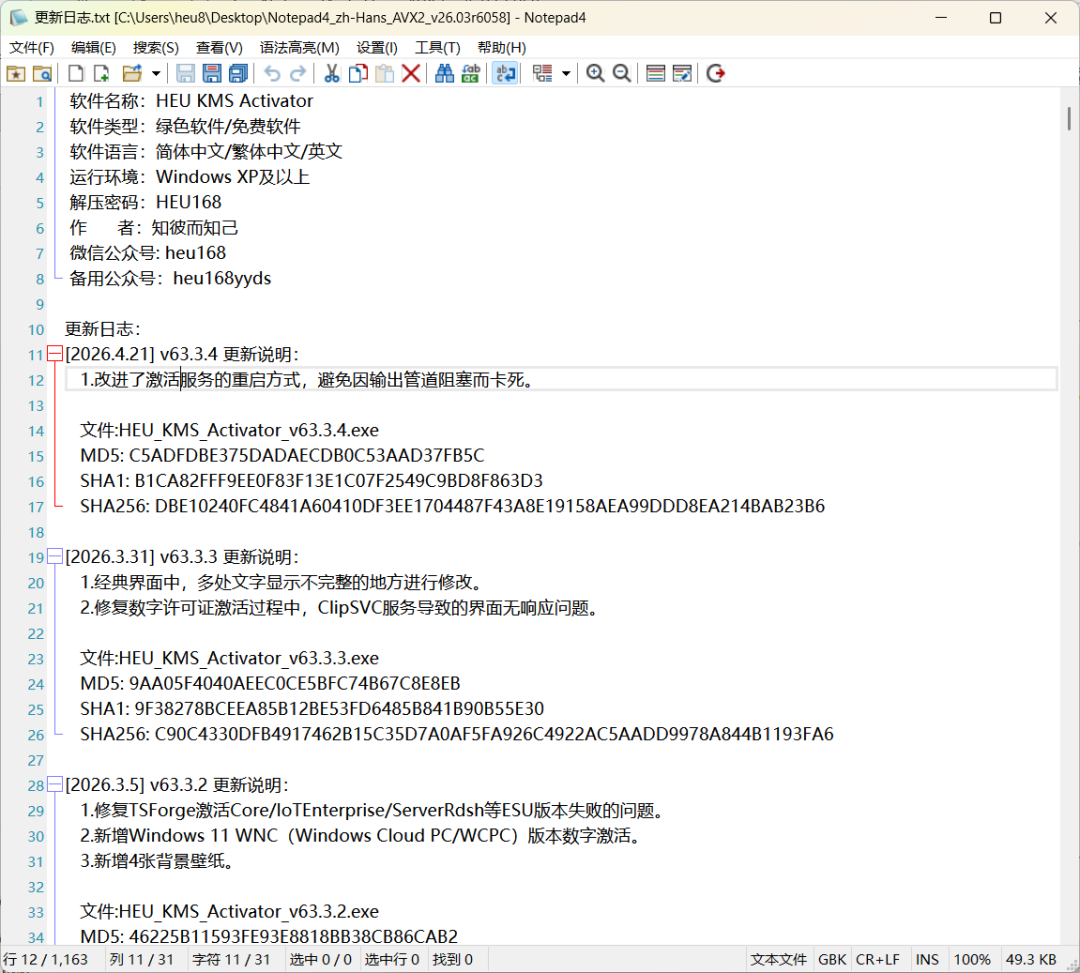The width and height of the screenshot is (1080, 973).
Task: Click the 文本文件 scheme in status bar
Action: [x=778, y=959]
